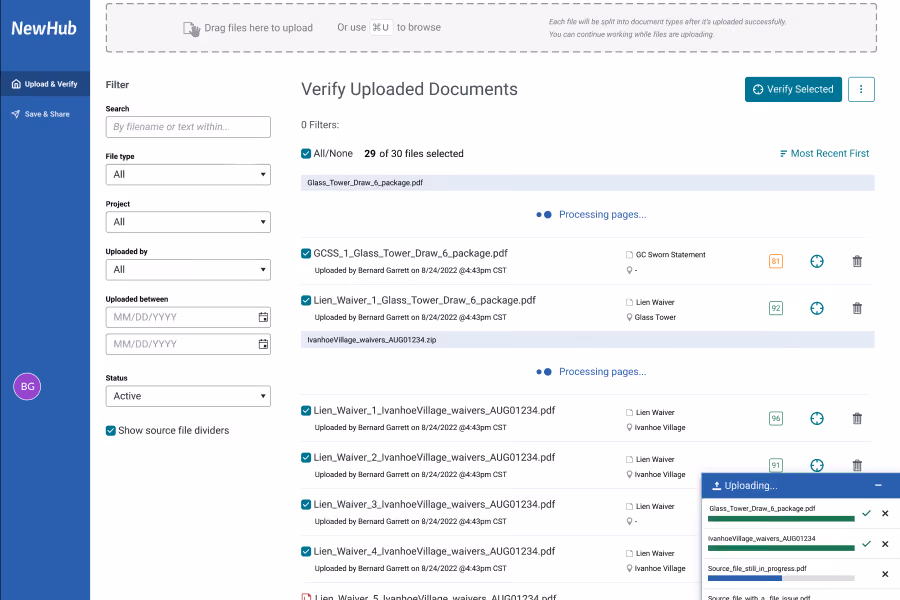The image size is (900, 600).
Task: Open the File type dropdown
Action: pos(188,175)
